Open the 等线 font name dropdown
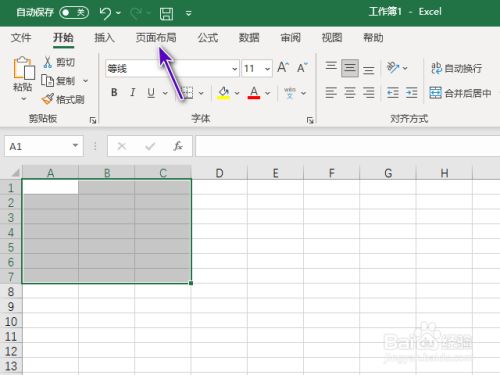Screen dimensions: 500x375 [x=235, y=69]
